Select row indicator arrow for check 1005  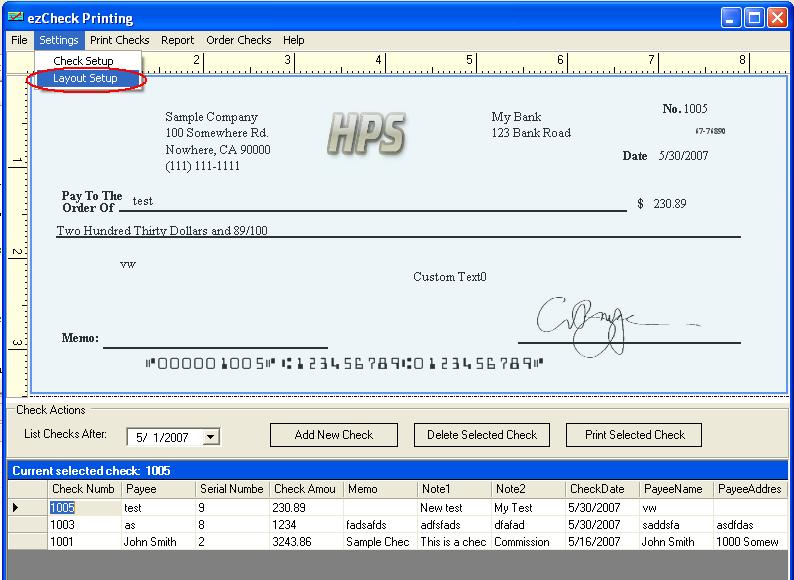click(x=15, y=508)
